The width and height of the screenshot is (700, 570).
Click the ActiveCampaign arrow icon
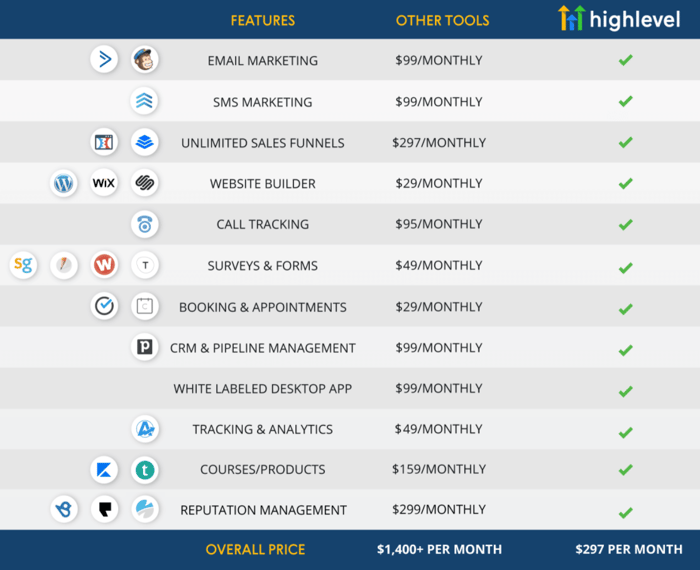pos(104,60)
